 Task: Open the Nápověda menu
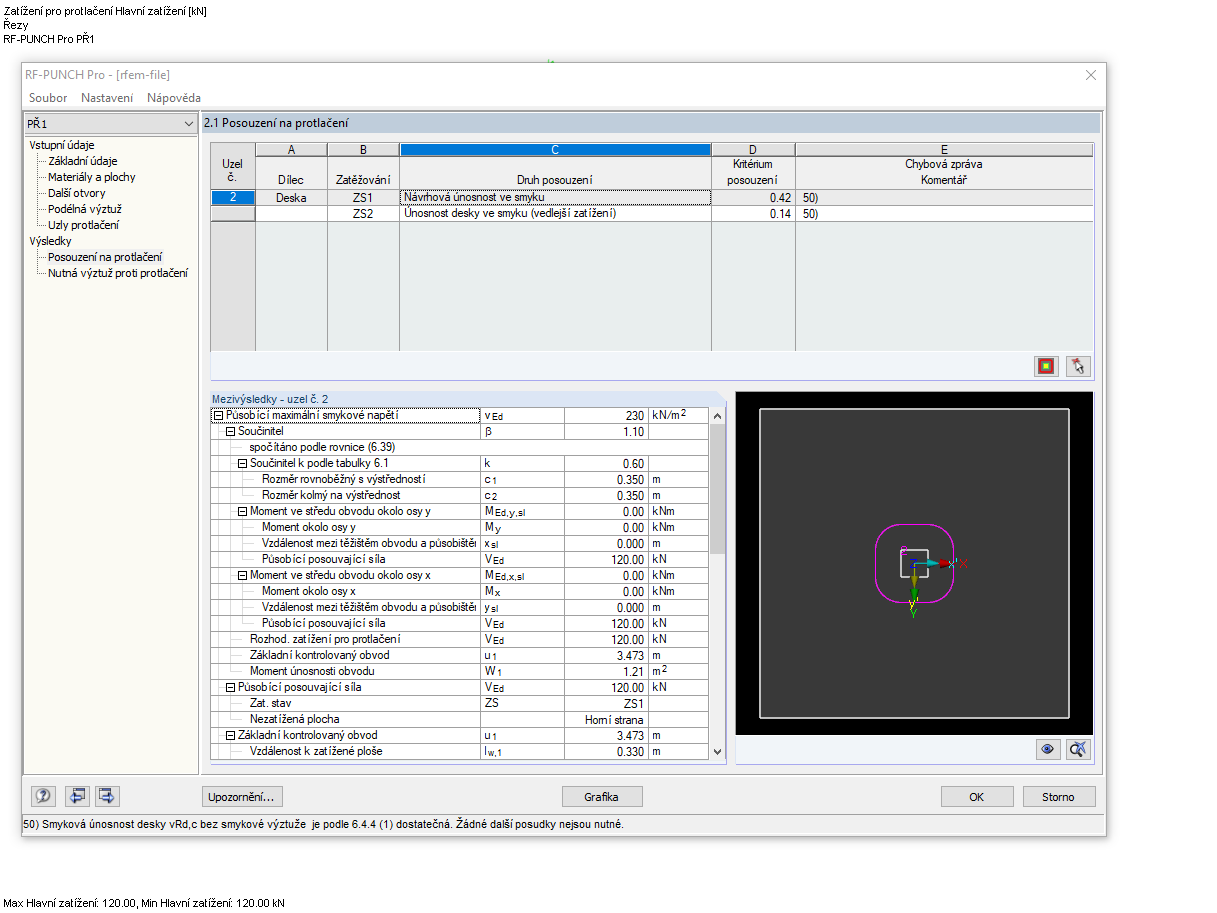(174, 98)
